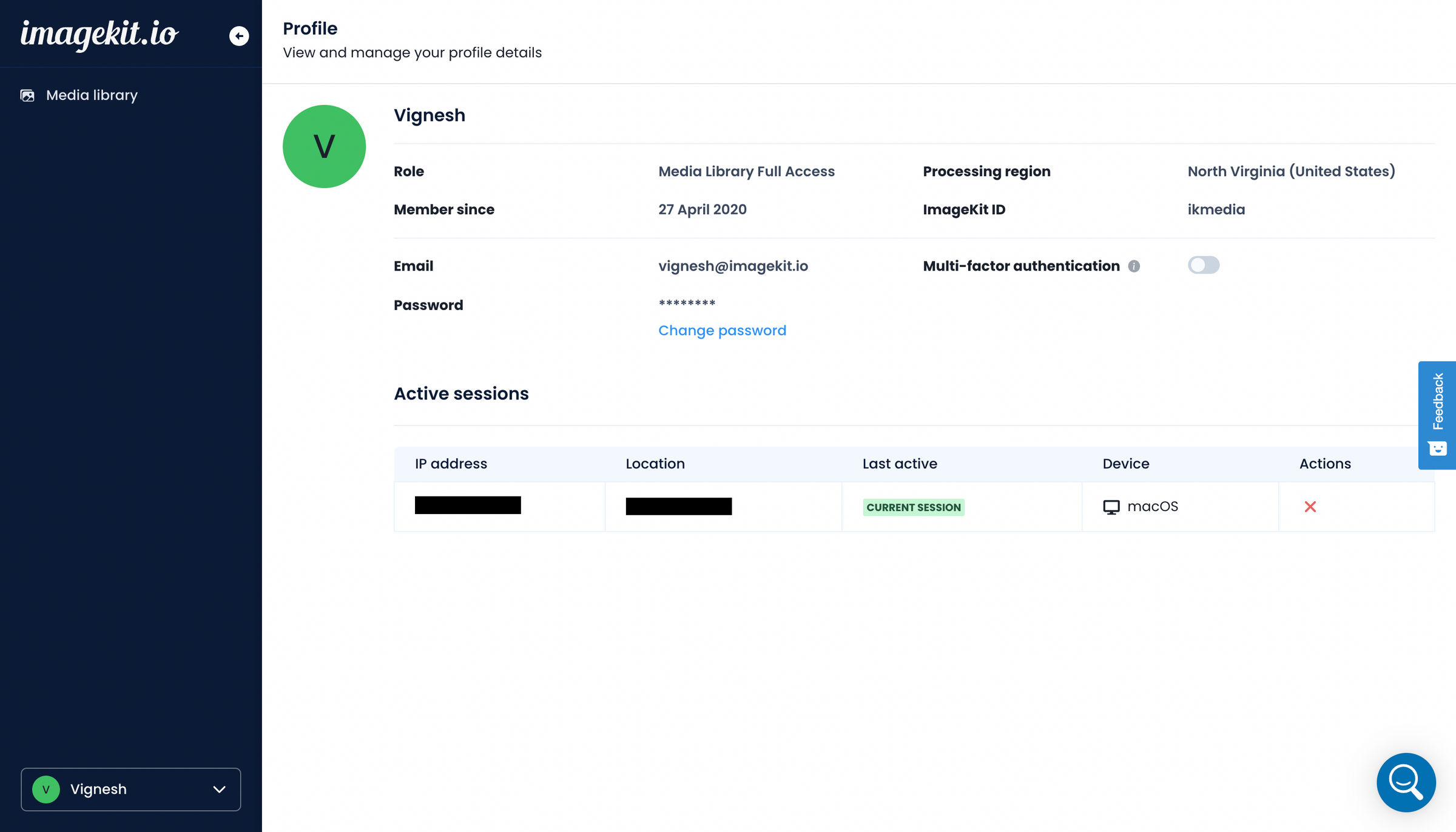The width and height of the screenshot is (1456, 832).
Task: Click the red X to revoke the session
Action: click(1310, 507)
